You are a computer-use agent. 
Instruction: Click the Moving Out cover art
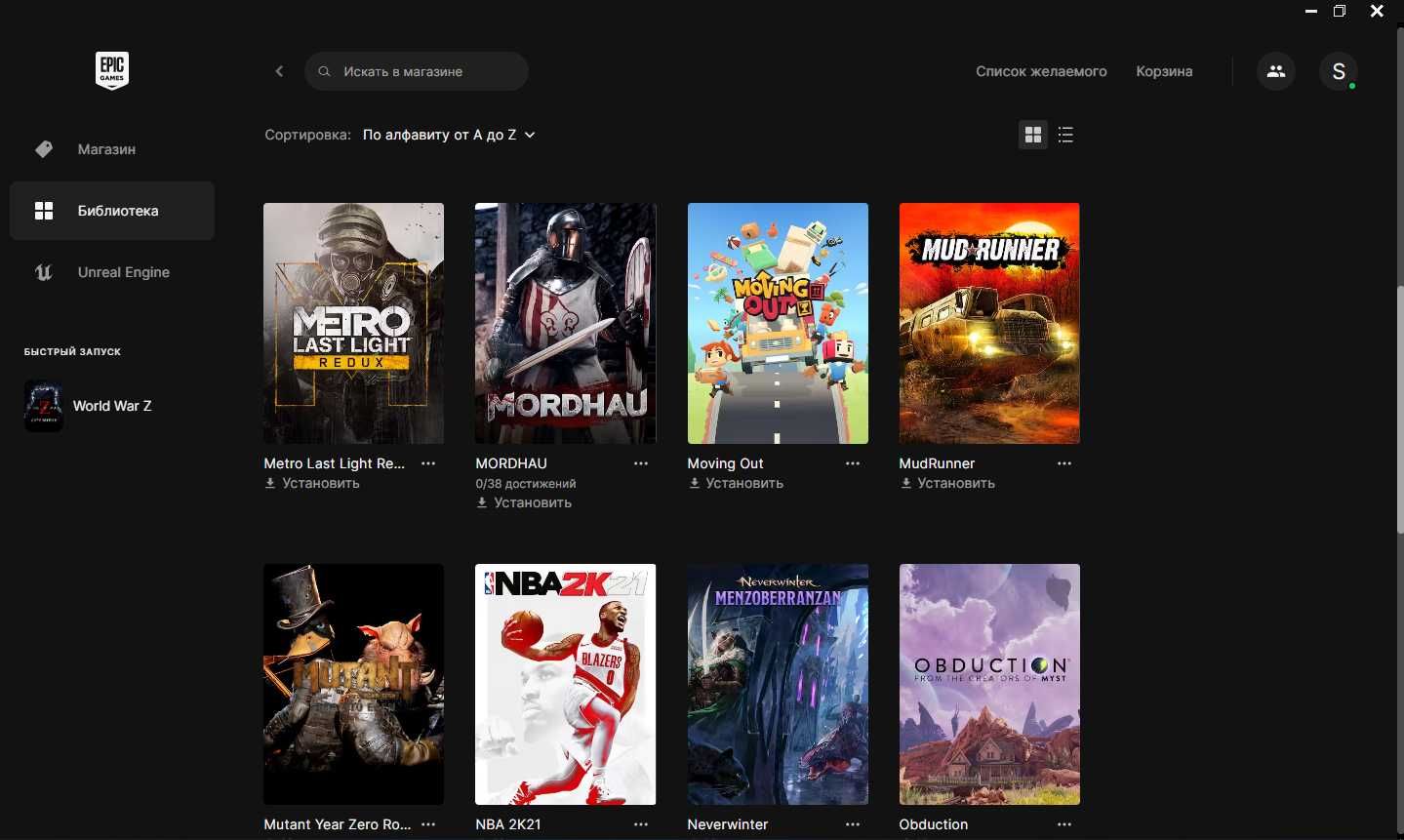[x=778, y=323]
